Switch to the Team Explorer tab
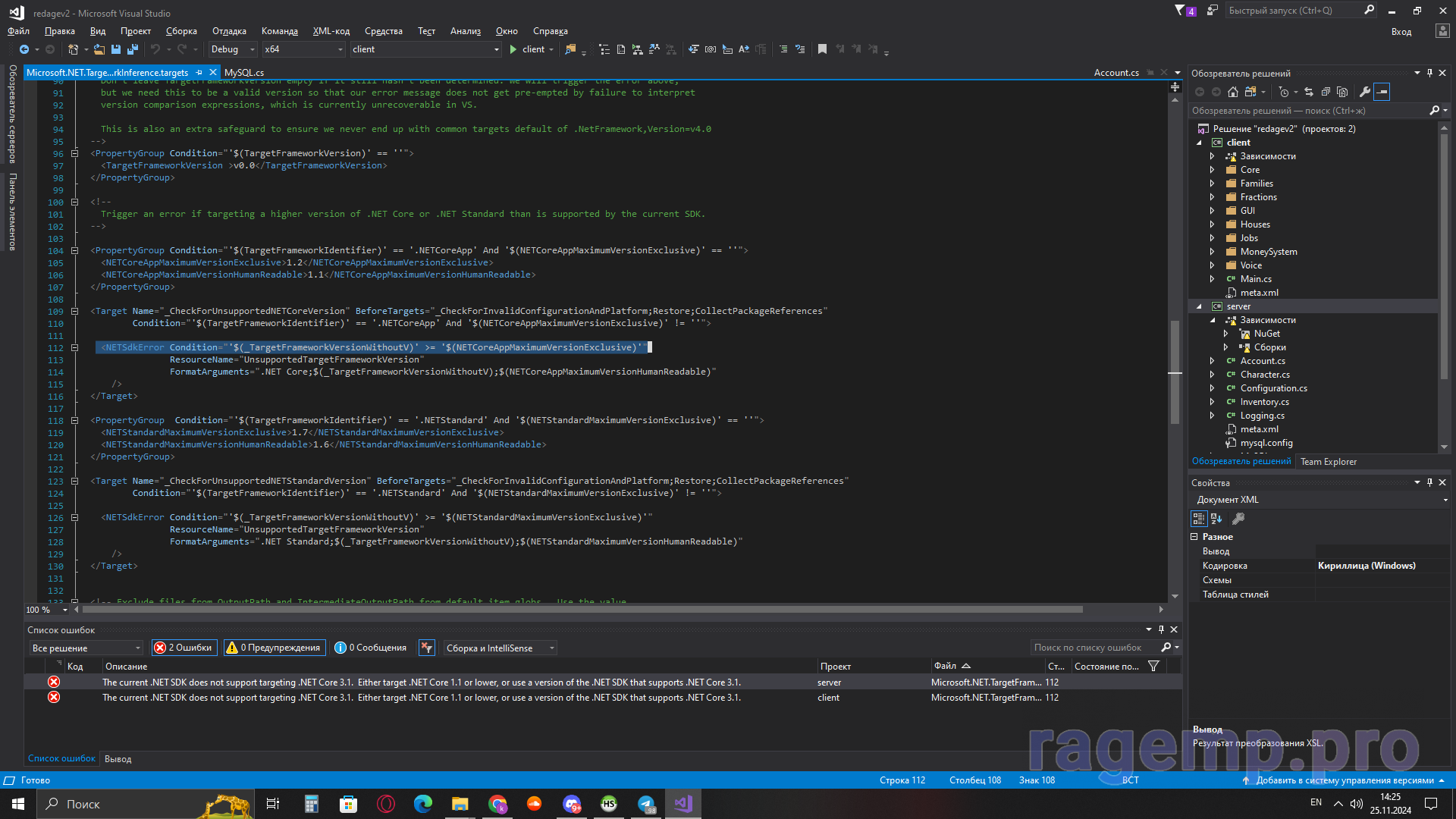The height and width of the screenshot is (819, 1456). (1328, 461)
